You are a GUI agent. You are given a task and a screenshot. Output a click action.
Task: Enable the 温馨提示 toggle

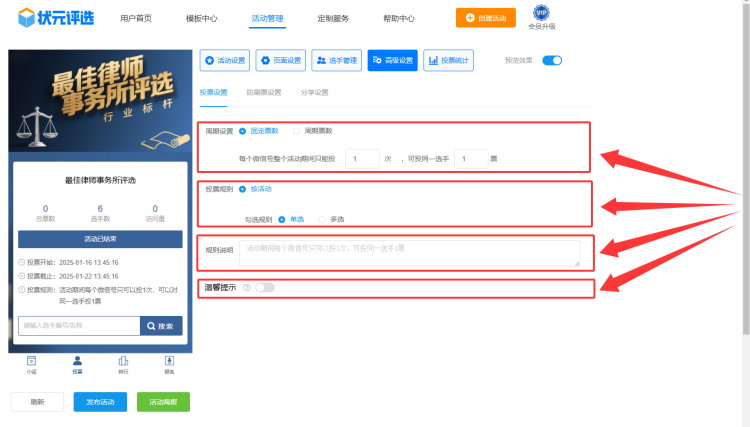point(264,288)
